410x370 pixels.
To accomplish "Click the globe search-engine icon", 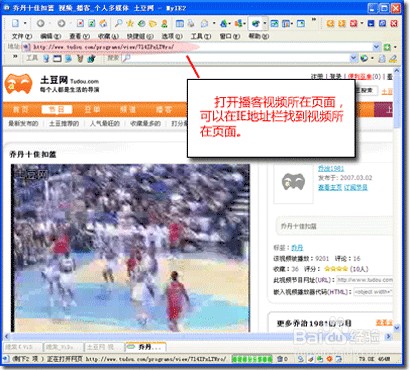I will point(364,59).
